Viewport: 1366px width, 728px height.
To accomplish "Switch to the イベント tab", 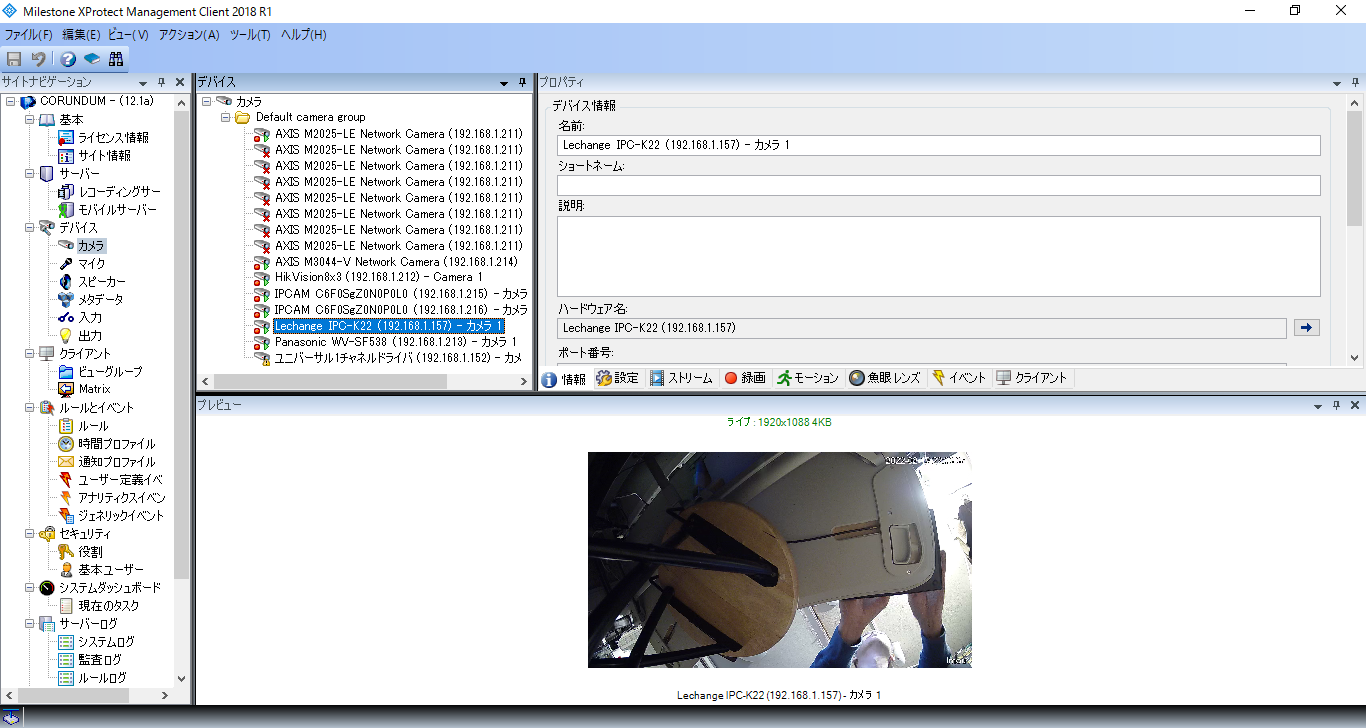I will click(959, 378).
